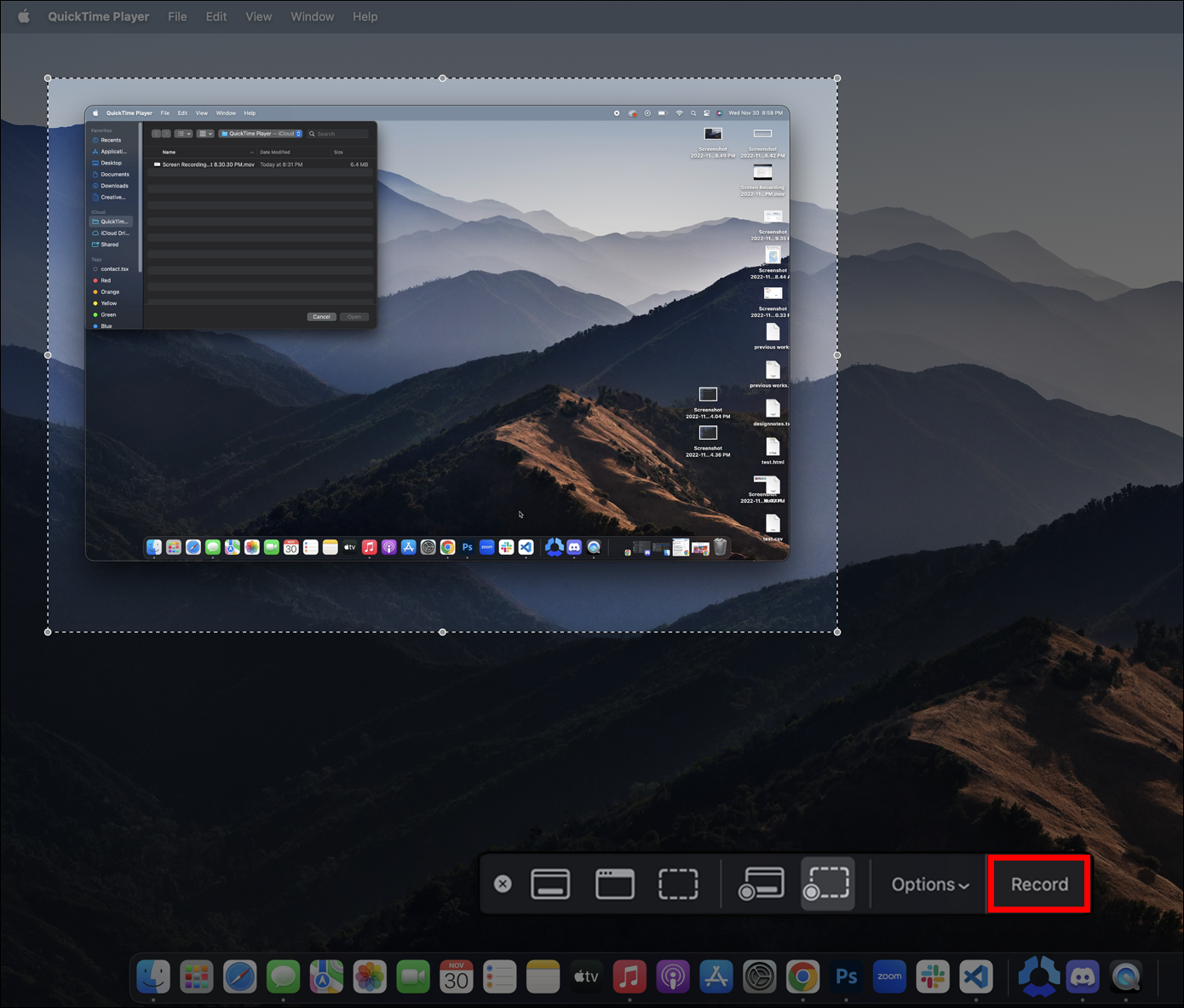The height and width of the screenshot is (1008, 1184).
Task: Click the Help menu item
Action: [x=365, y=16]
